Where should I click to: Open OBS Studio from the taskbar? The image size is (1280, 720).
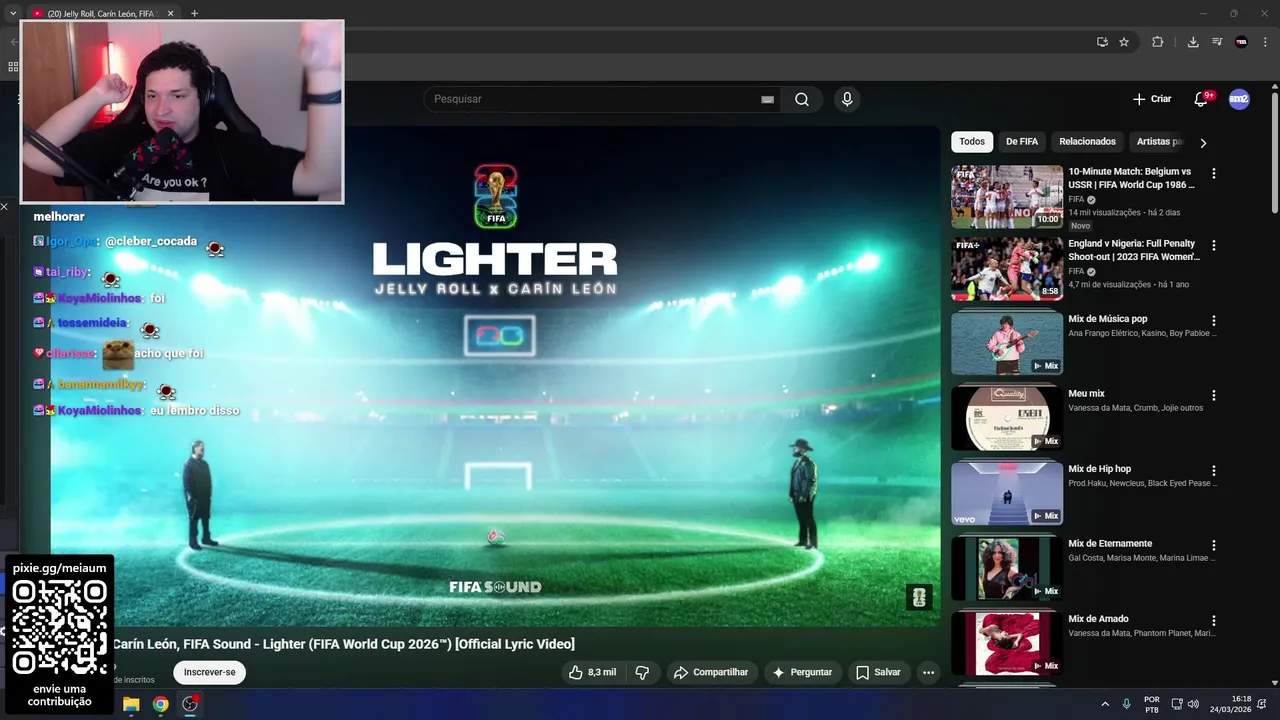click(190, 704)
